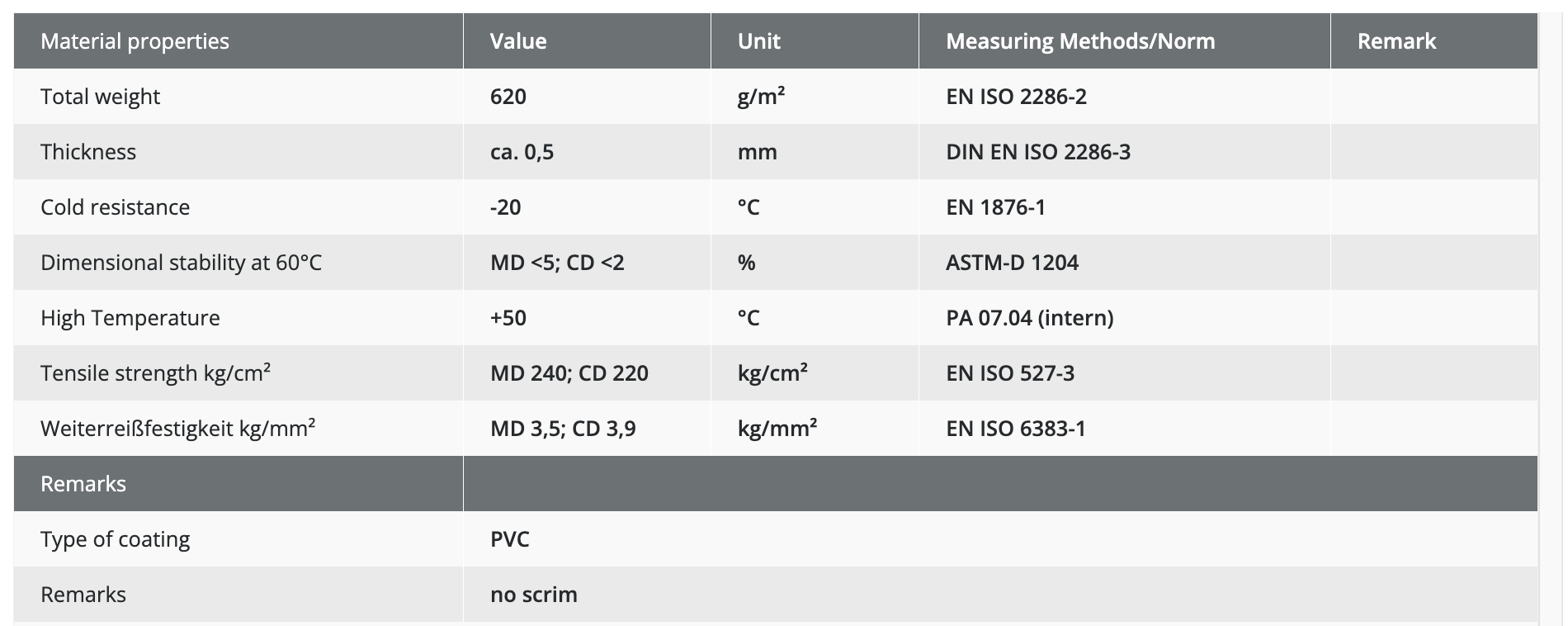
Task: Click the Value column header
Action: click(x=518, y=41)
